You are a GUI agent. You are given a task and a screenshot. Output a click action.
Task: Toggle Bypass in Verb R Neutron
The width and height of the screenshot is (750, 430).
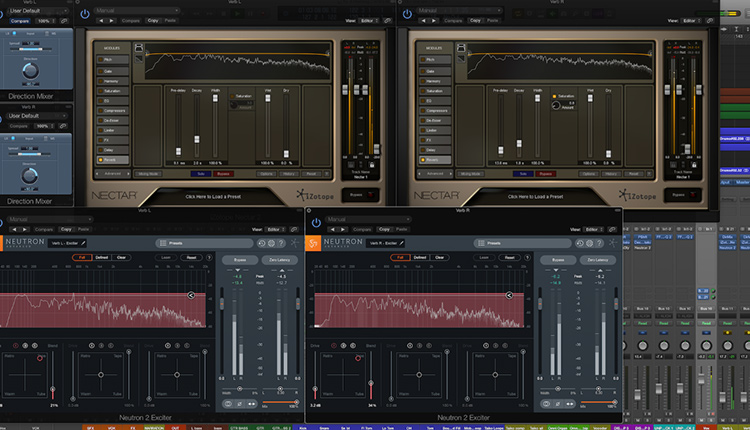558,260
